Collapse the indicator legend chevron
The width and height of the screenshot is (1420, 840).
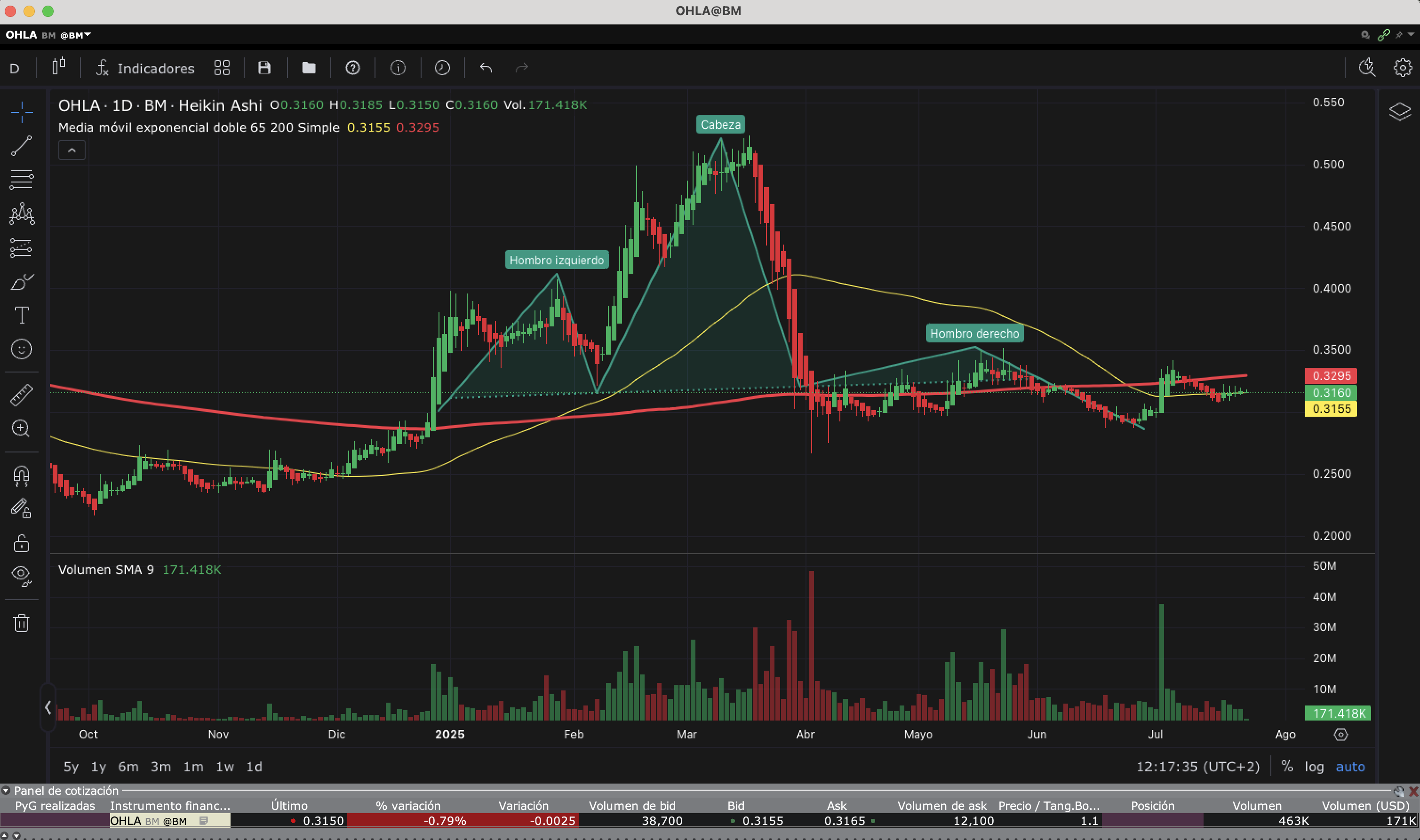point(72,150)
